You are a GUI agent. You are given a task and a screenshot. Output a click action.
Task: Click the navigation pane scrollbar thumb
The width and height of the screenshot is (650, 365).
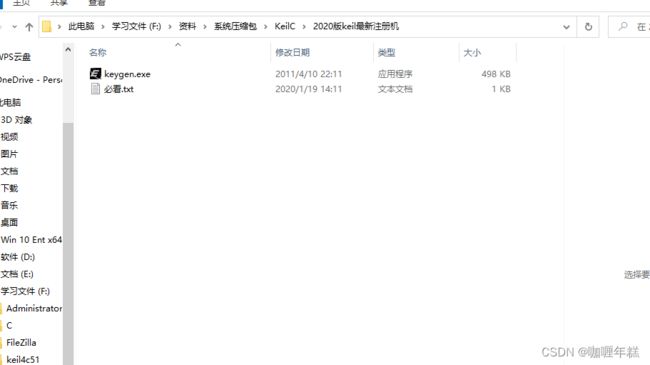(68, 244)
